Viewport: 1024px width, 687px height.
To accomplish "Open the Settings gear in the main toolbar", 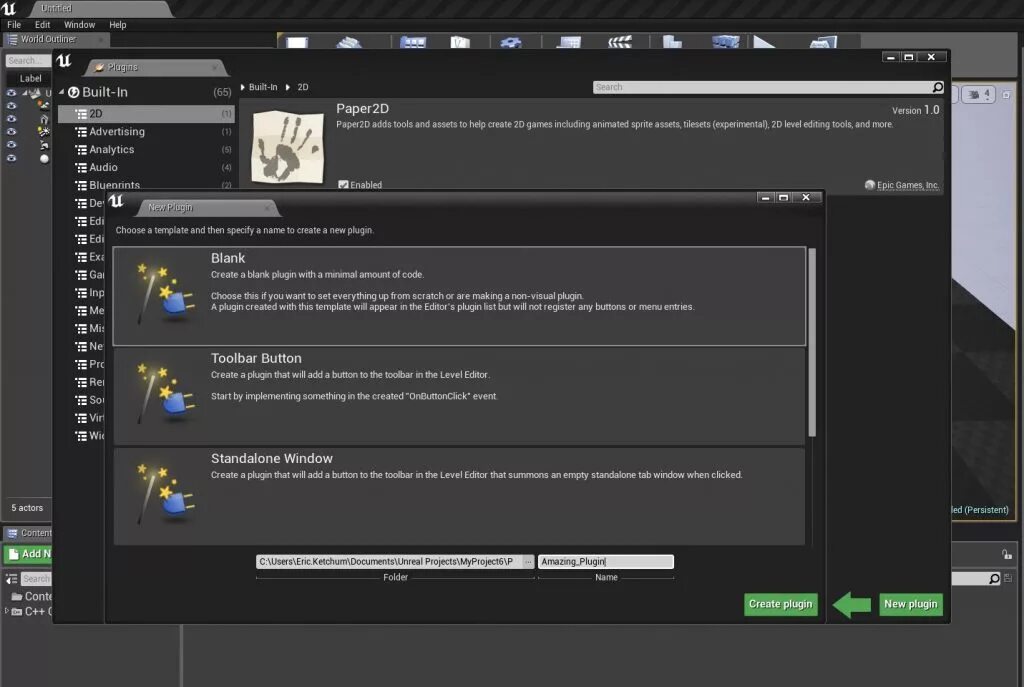I will [x=510, y=42].
